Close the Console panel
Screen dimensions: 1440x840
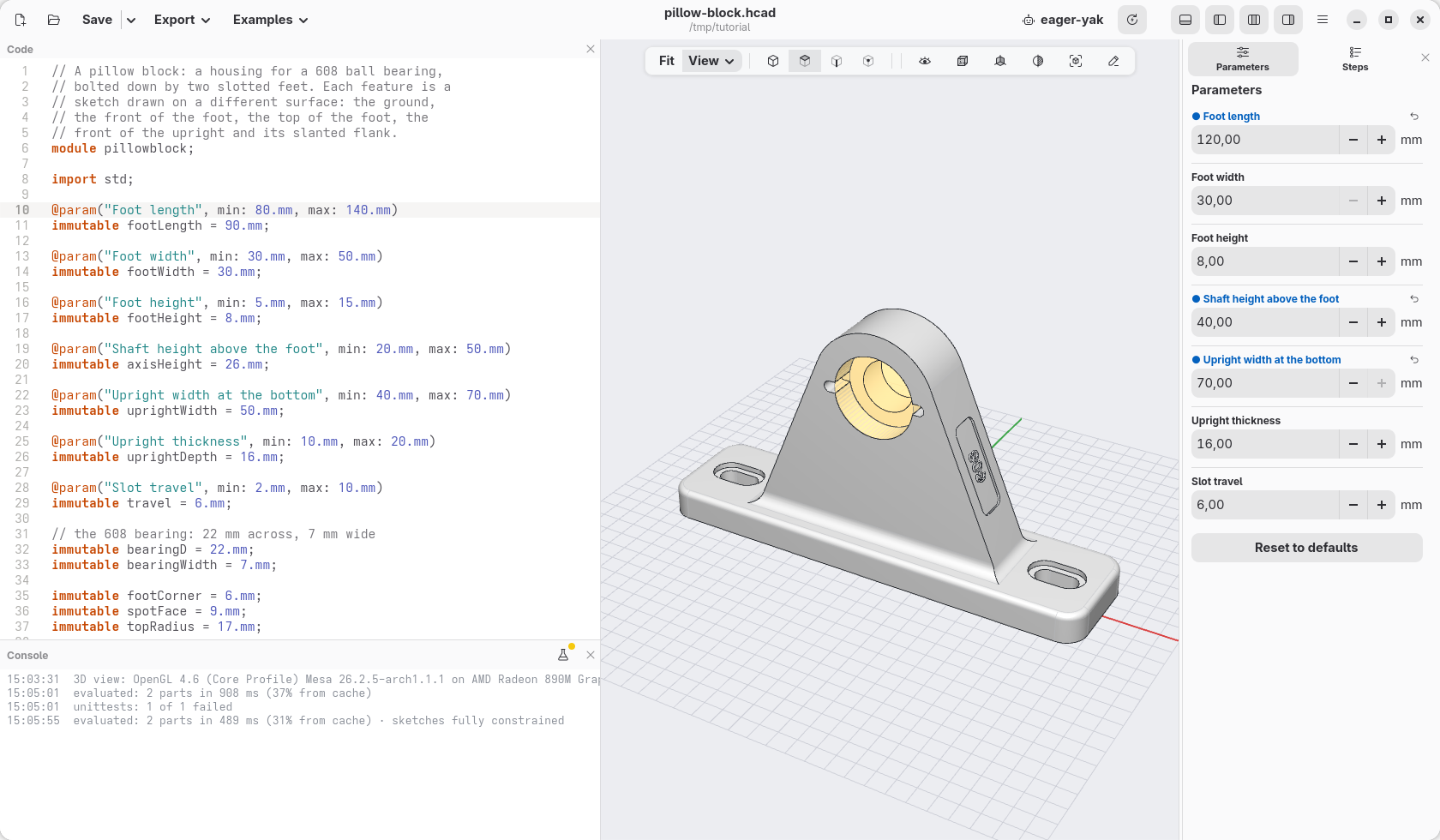click(591, 655)
